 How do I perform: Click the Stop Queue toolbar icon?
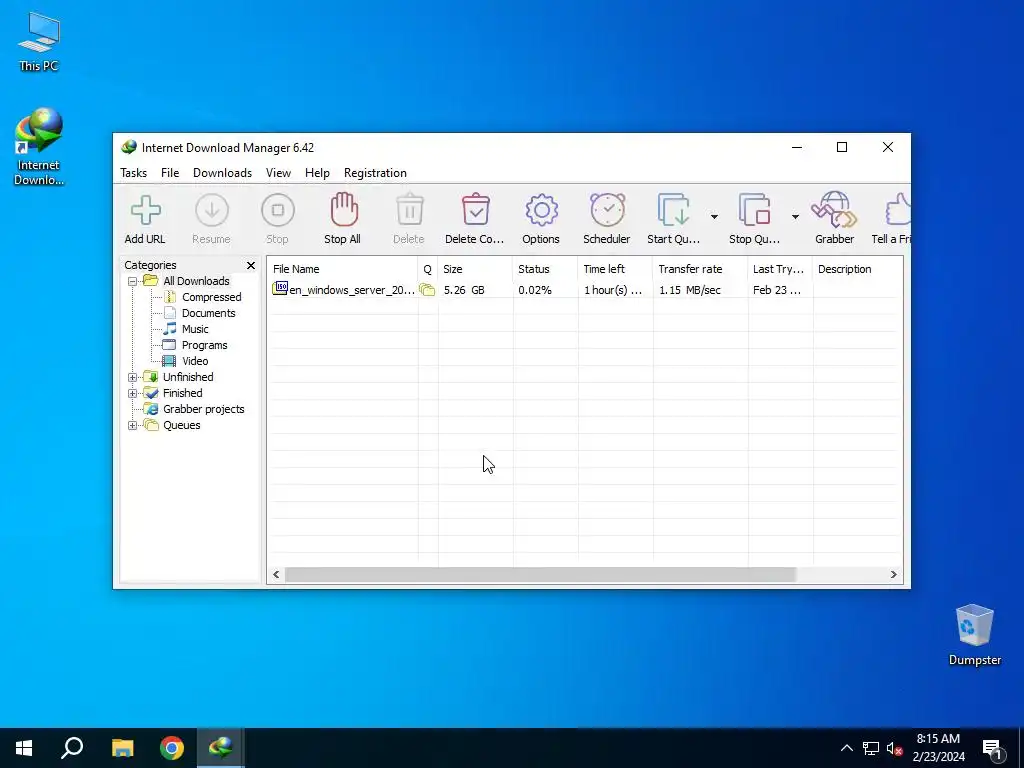click(754, 210)
